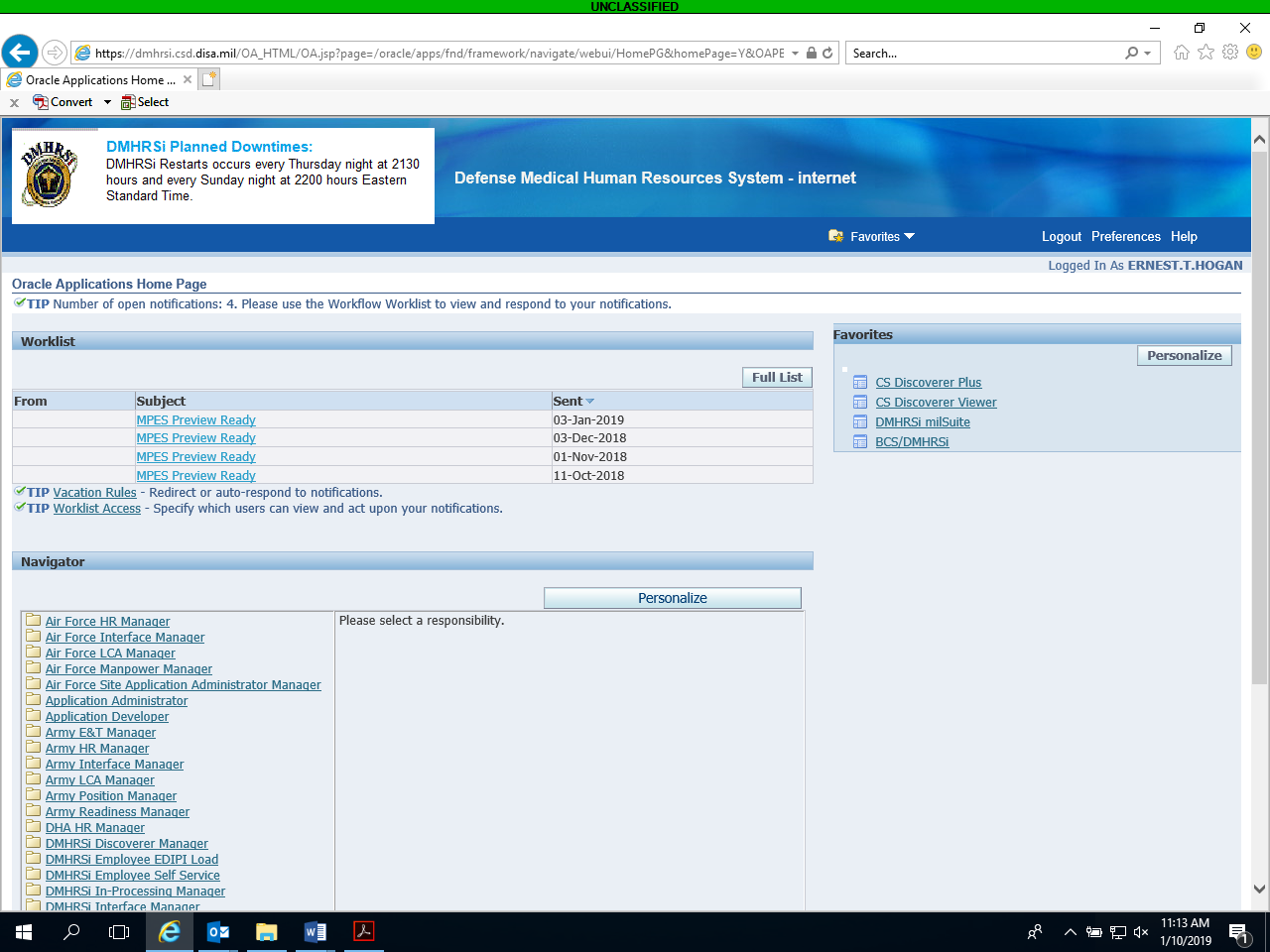Viewport: 1270px width, 952px height.
Task: Open the browser Home icon
Action: click(1181, 53)
